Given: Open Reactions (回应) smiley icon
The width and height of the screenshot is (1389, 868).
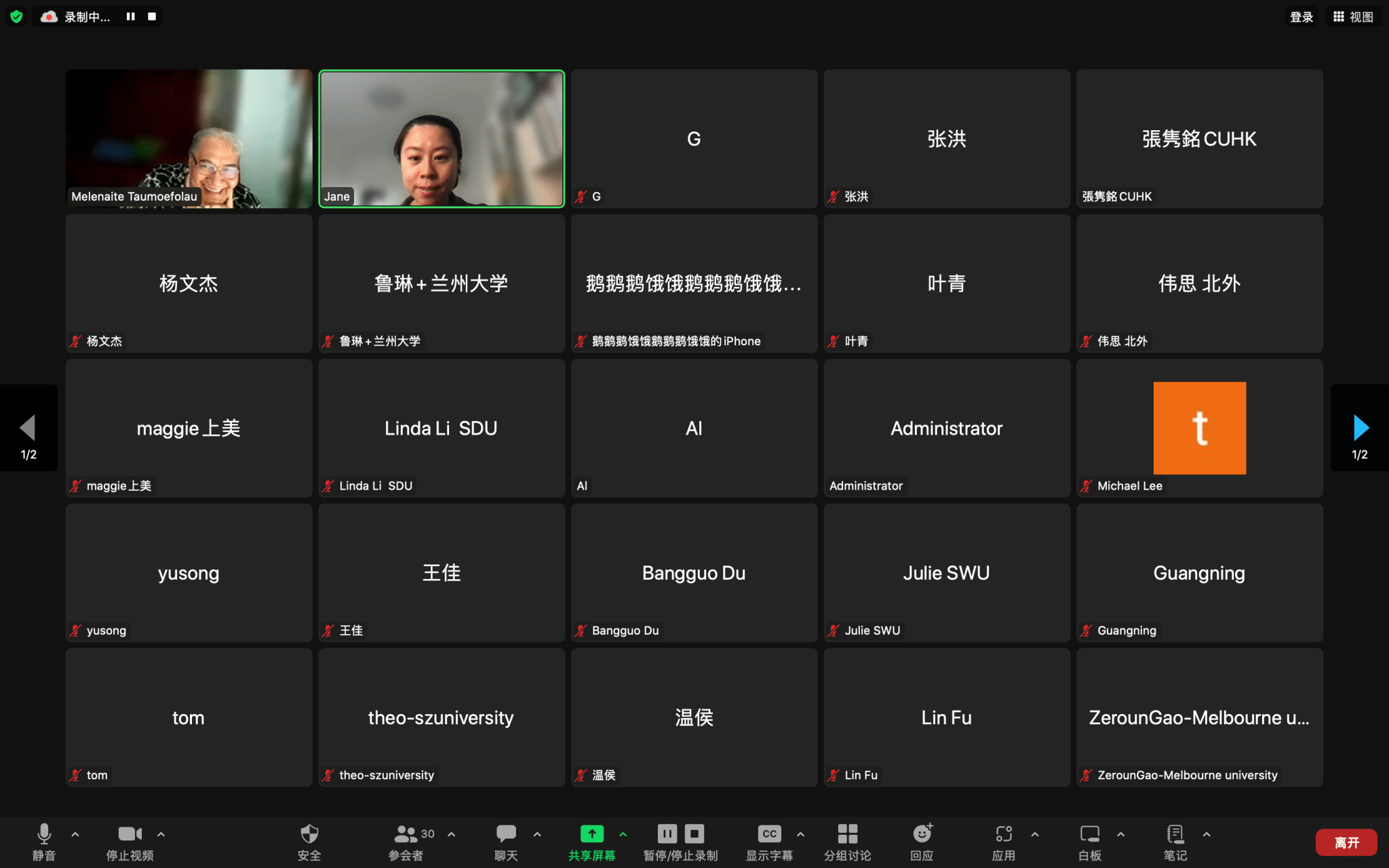Looking at the screenshot, I should tap(922, 833).
